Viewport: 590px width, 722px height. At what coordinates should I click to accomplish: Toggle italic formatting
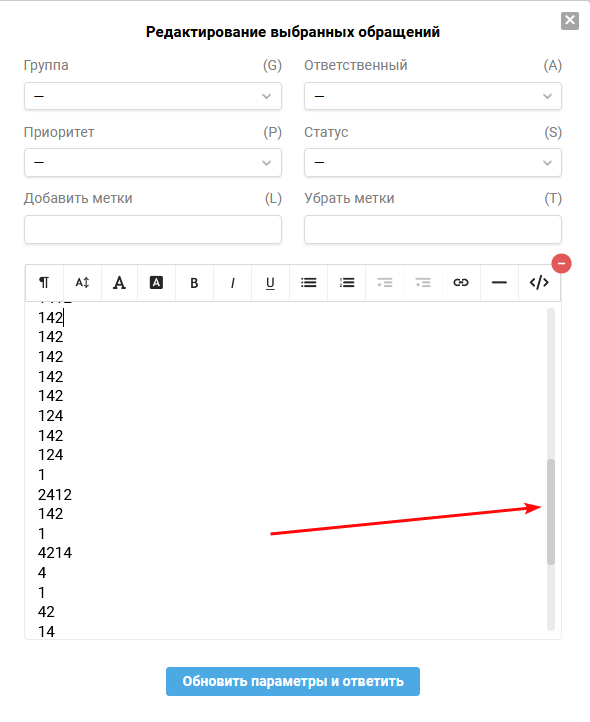[x=233, y=283]
